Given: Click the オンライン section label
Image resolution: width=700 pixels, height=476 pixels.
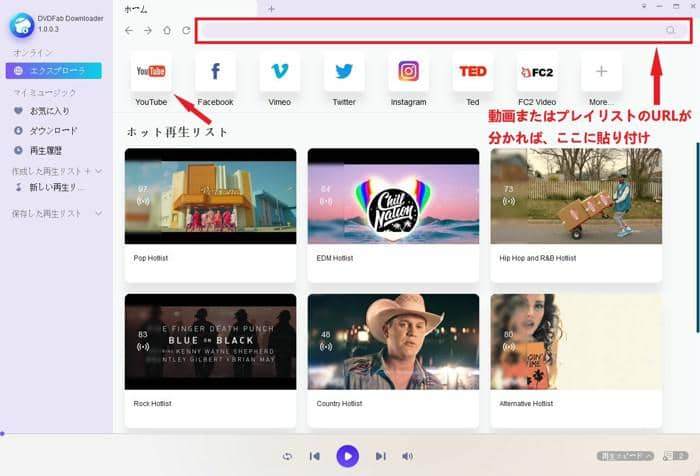Looking at the screenshot, I should pyautogui.click(x=33, y=53).
